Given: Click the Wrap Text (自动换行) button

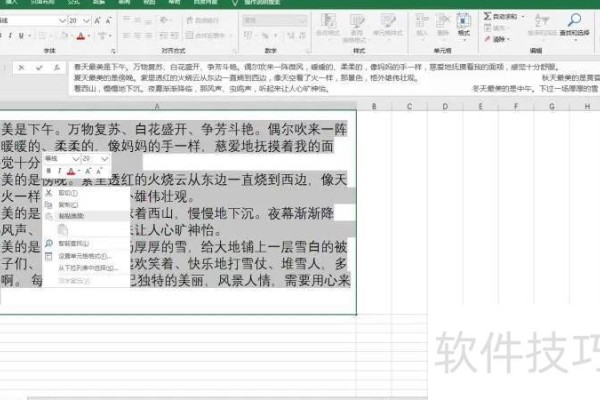Looking at the screenshot, I should [202, 20].
